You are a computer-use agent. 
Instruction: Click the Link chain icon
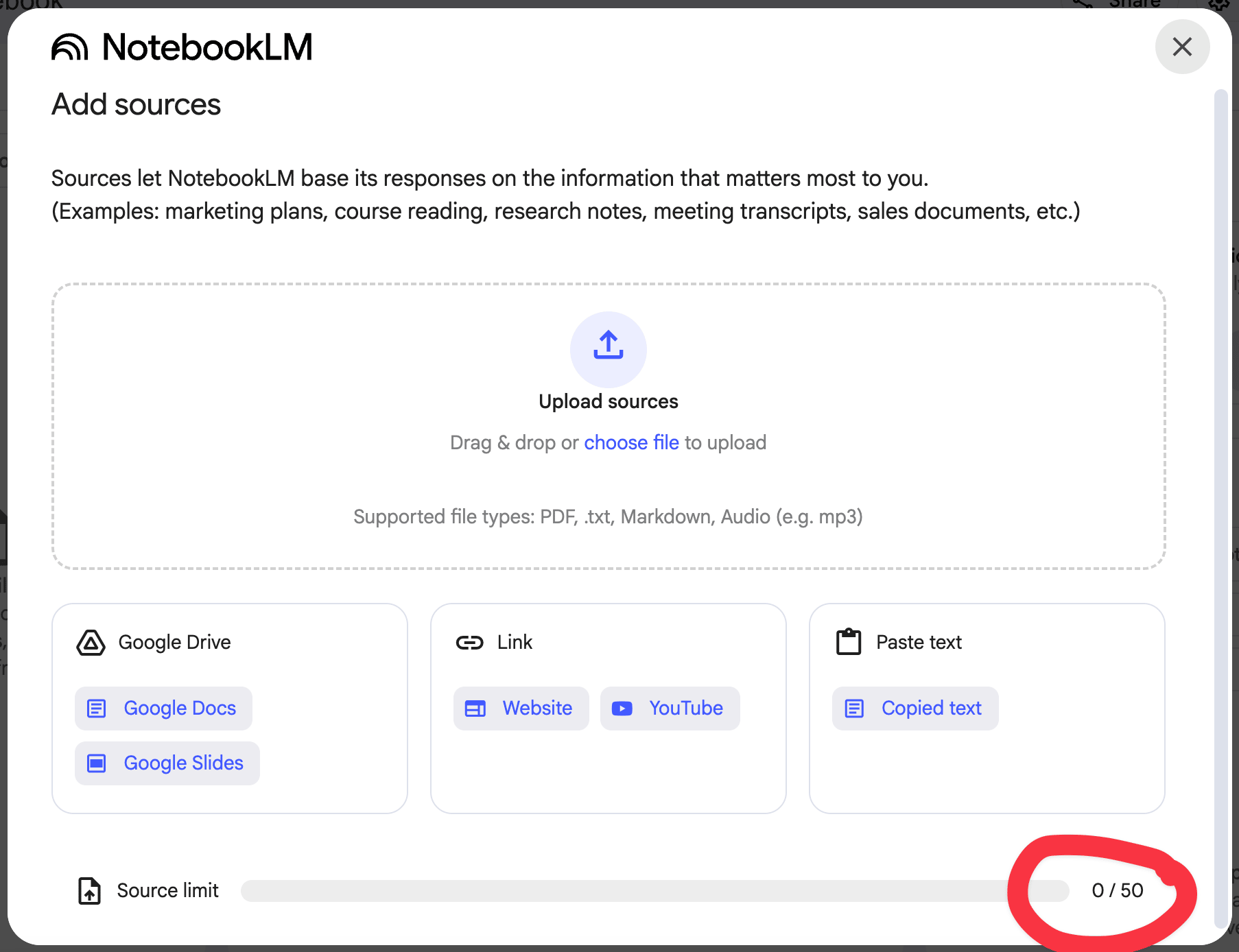(470, 643)
